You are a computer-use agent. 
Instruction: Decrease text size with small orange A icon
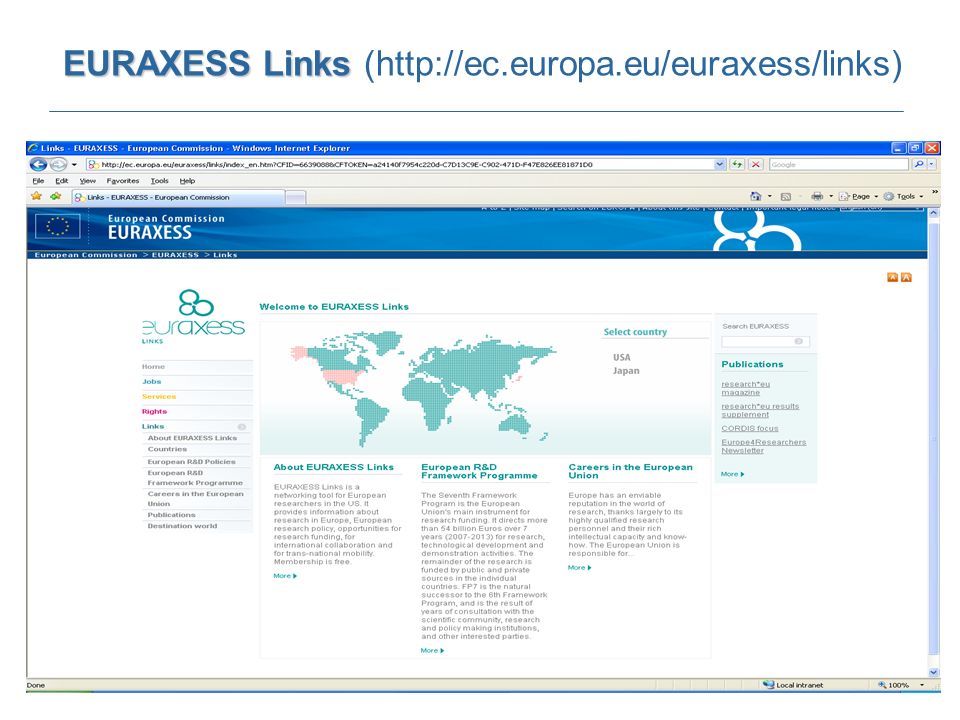(x=893, y=277)
